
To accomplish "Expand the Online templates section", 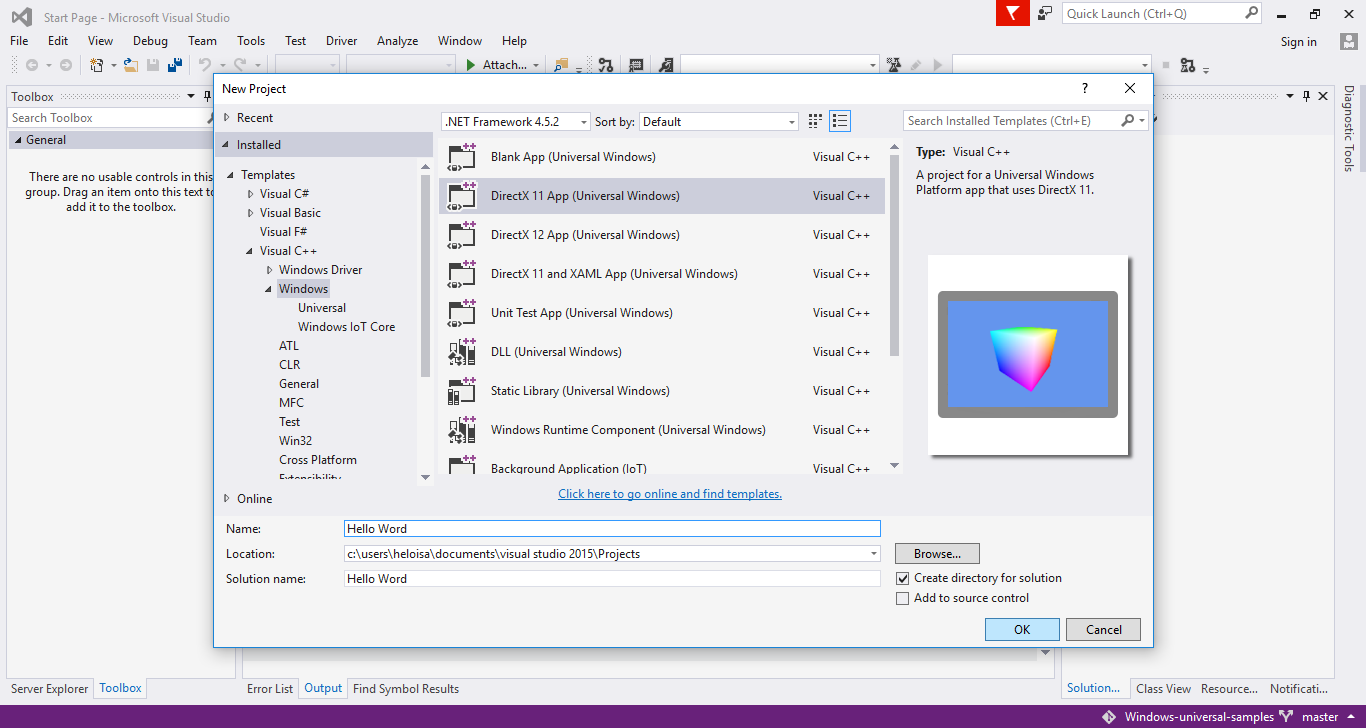I will pyautogui.click(x=227, y=499).
